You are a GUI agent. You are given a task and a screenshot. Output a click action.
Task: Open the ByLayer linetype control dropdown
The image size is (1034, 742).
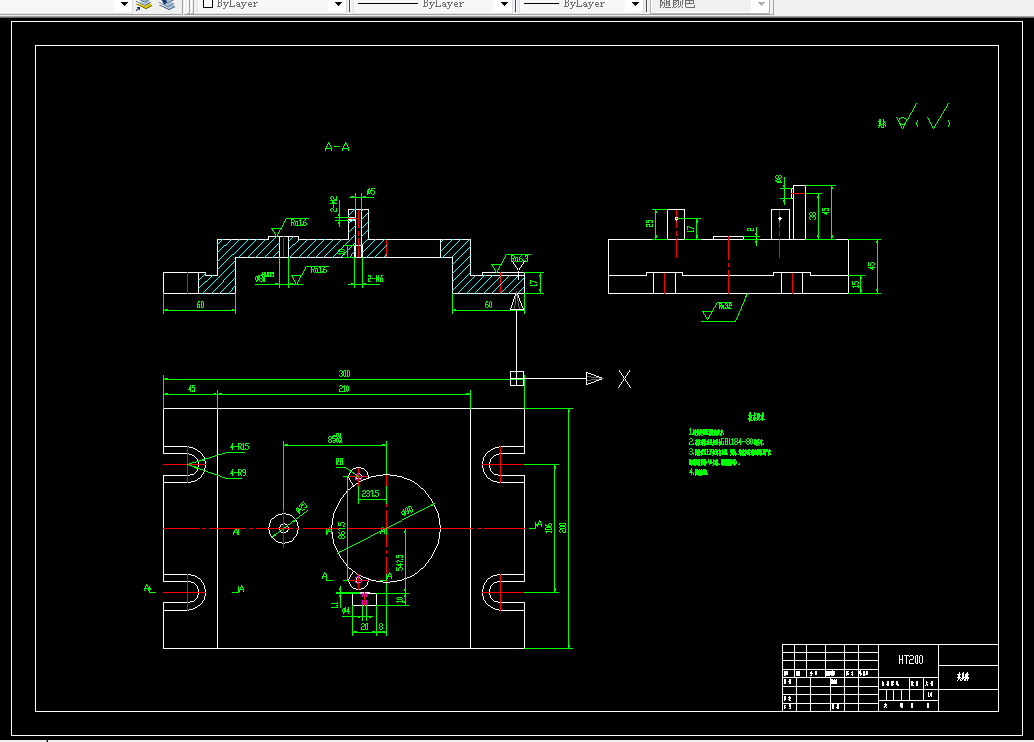tap(504, 5)
